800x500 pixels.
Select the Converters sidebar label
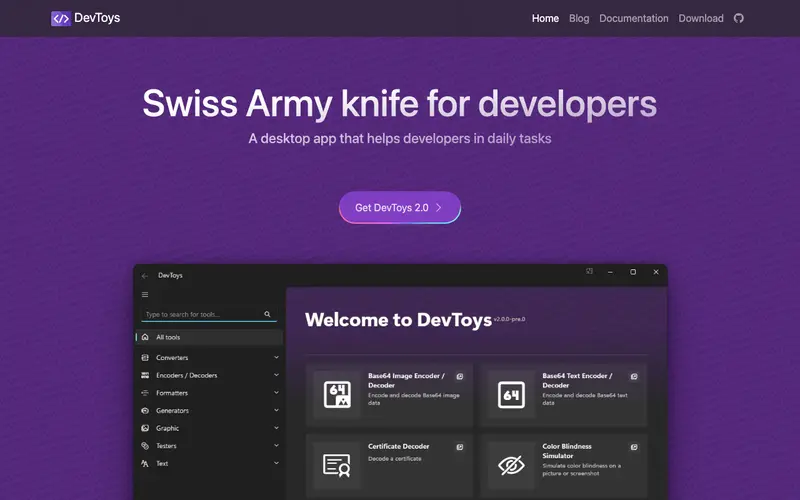(172, 358)
